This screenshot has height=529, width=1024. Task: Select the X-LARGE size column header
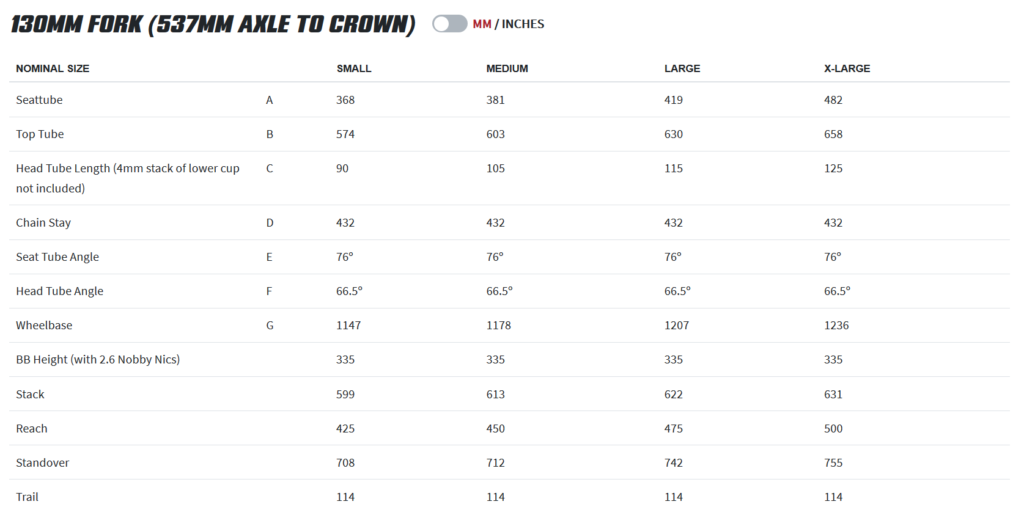[846, 69]
